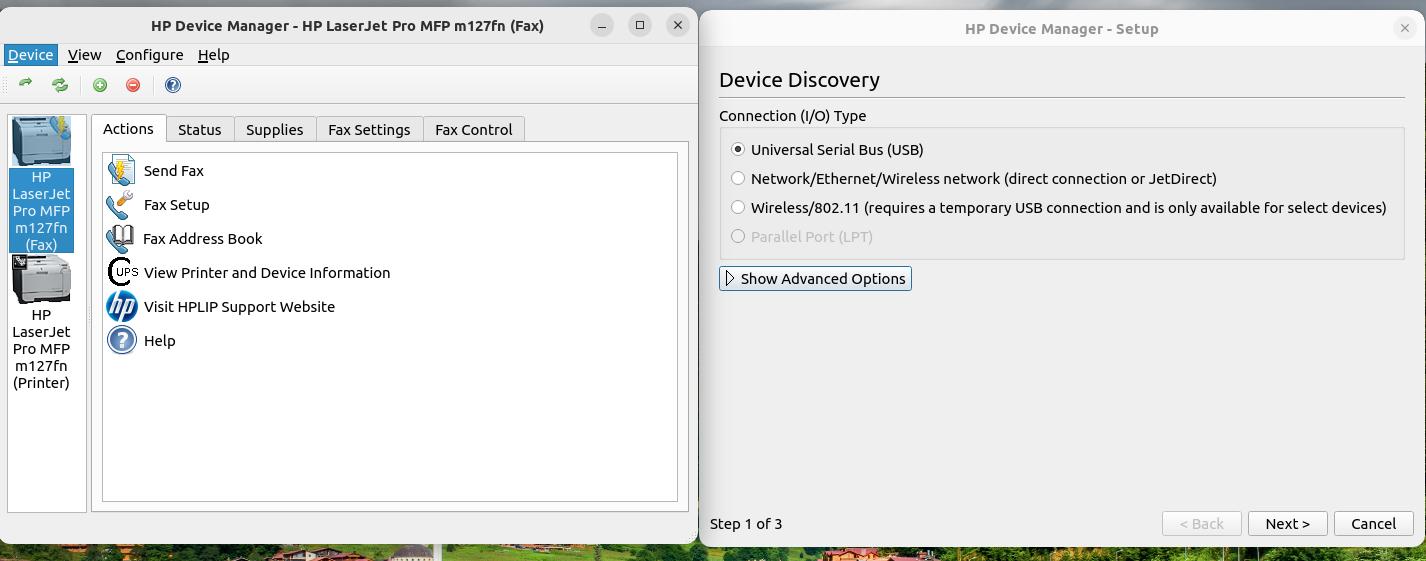Launch Fax Setup from the actions list
The width and height of the screenshot is (1426, 561).
tap(176, 205)
